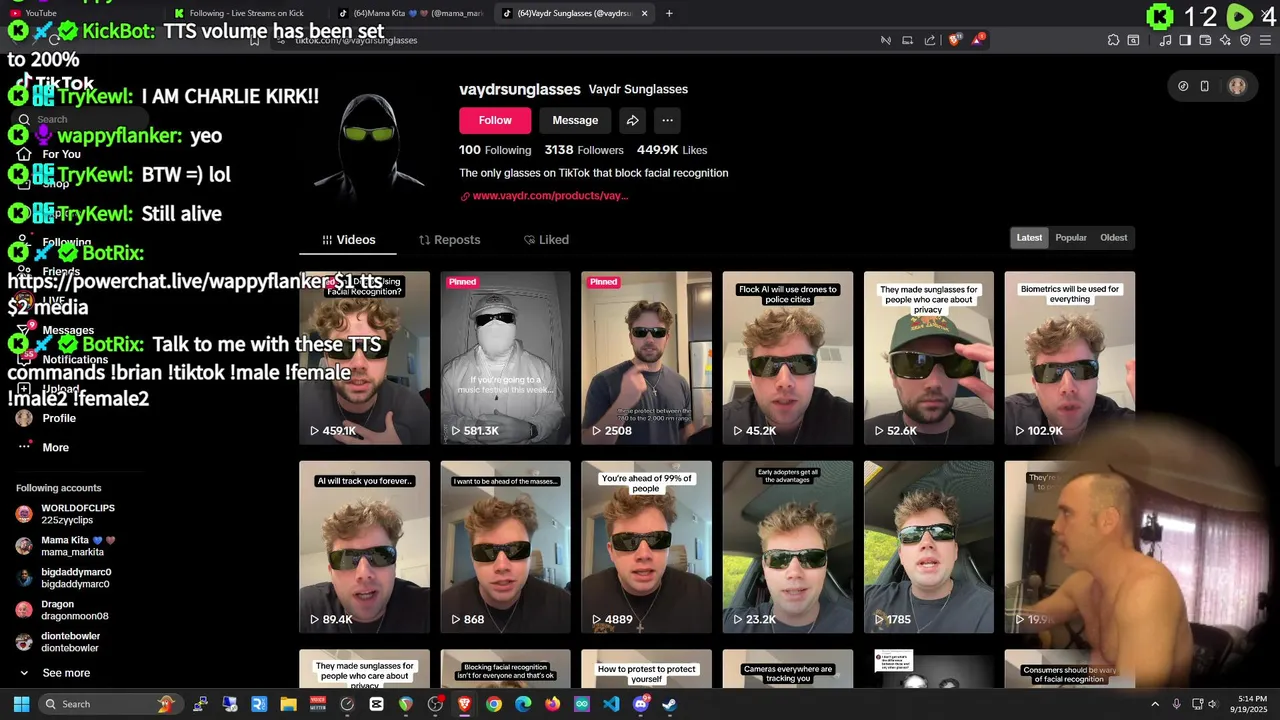
Task: Open the Brave VPN shield icon
Action: click(1245, 40)
